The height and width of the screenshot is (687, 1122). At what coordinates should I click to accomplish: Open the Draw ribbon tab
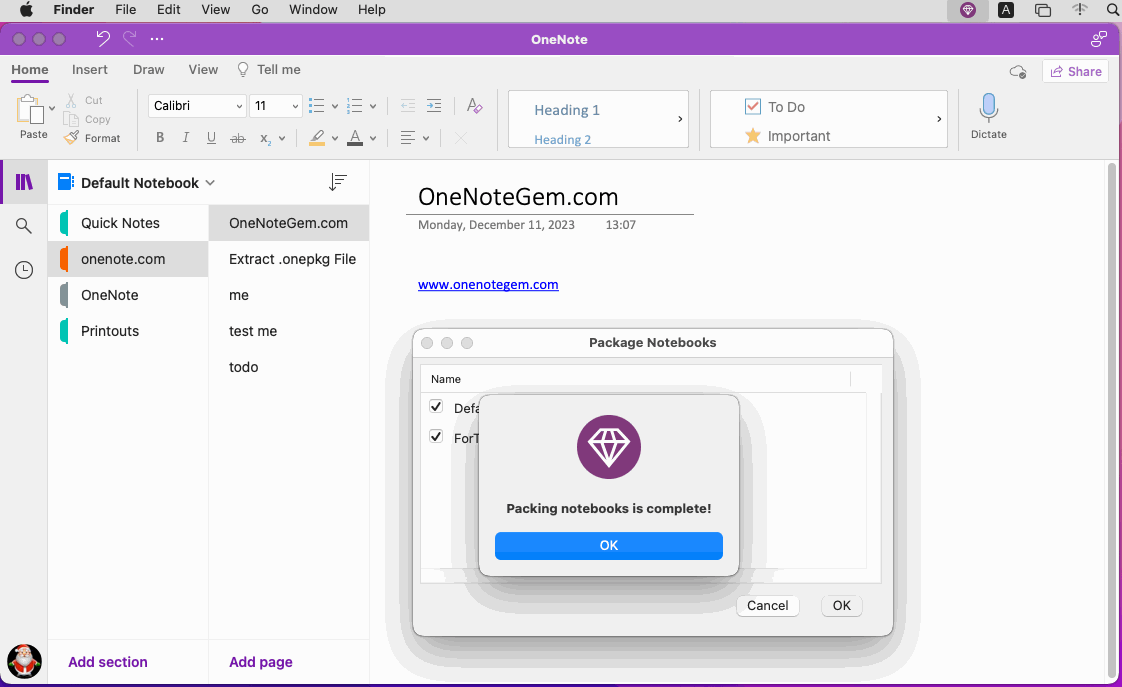[149, 70]
